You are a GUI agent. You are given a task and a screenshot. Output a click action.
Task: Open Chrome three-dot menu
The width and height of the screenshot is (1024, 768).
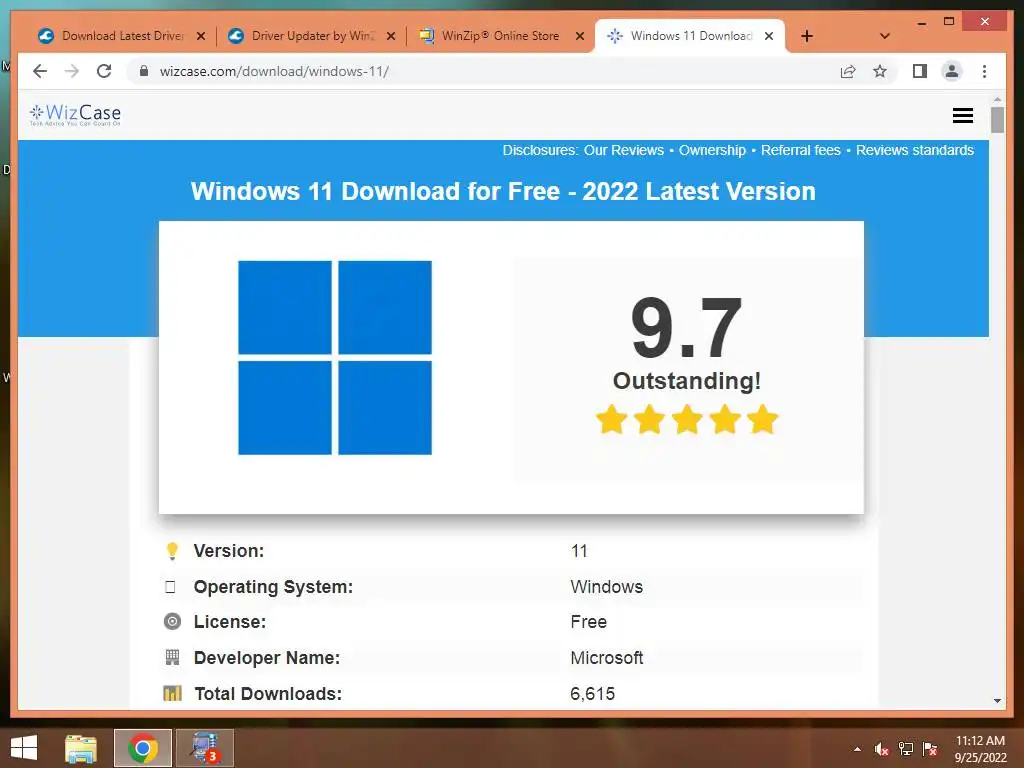(984, 71)
